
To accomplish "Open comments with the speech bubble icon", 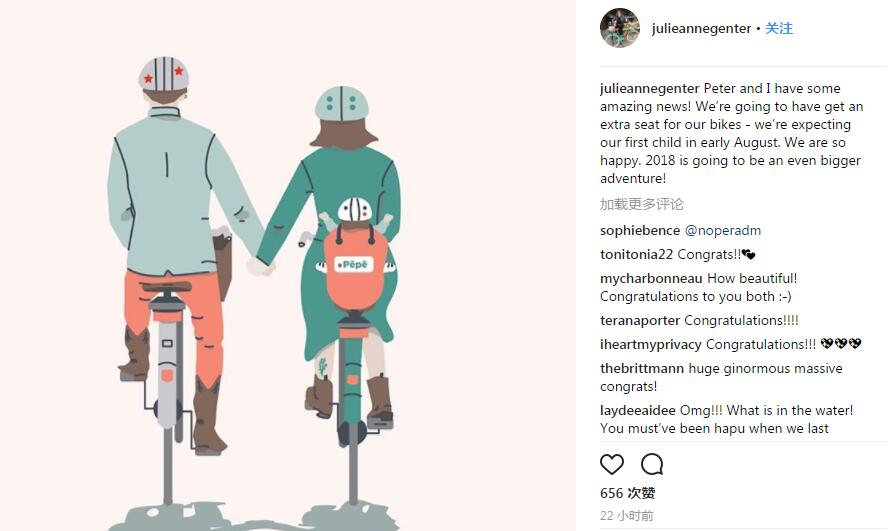I will pyautogui.click(x=652, y=464).
